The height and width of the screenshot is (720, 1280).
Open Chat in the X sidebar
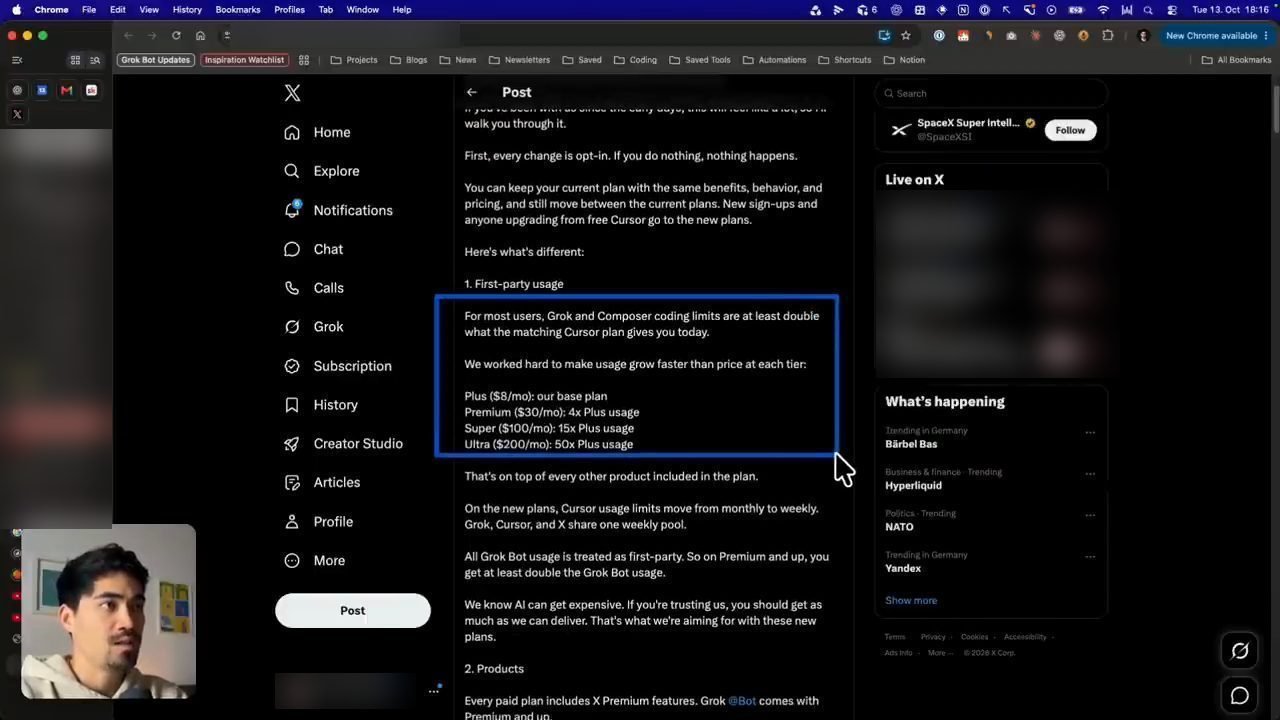313,249
